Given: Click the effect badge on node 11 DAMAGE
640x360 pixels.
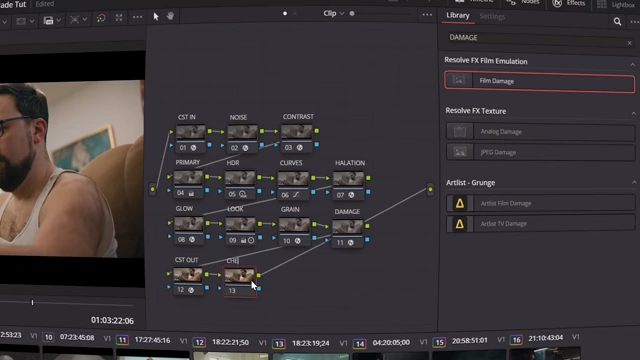Looking at the screenshot, I should [350, 242].
